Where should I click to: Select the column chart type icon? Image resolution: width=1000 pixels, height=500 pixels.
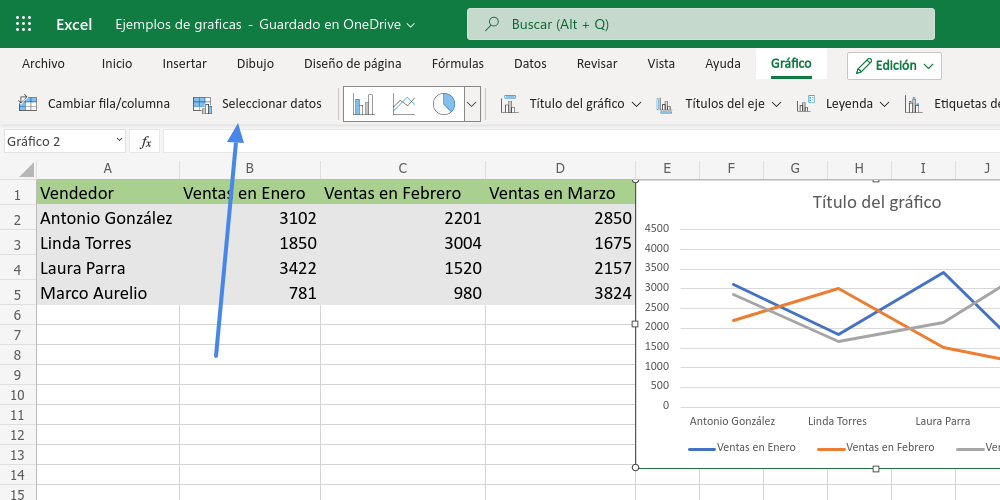pyautogui.click(x=363, y=104)
